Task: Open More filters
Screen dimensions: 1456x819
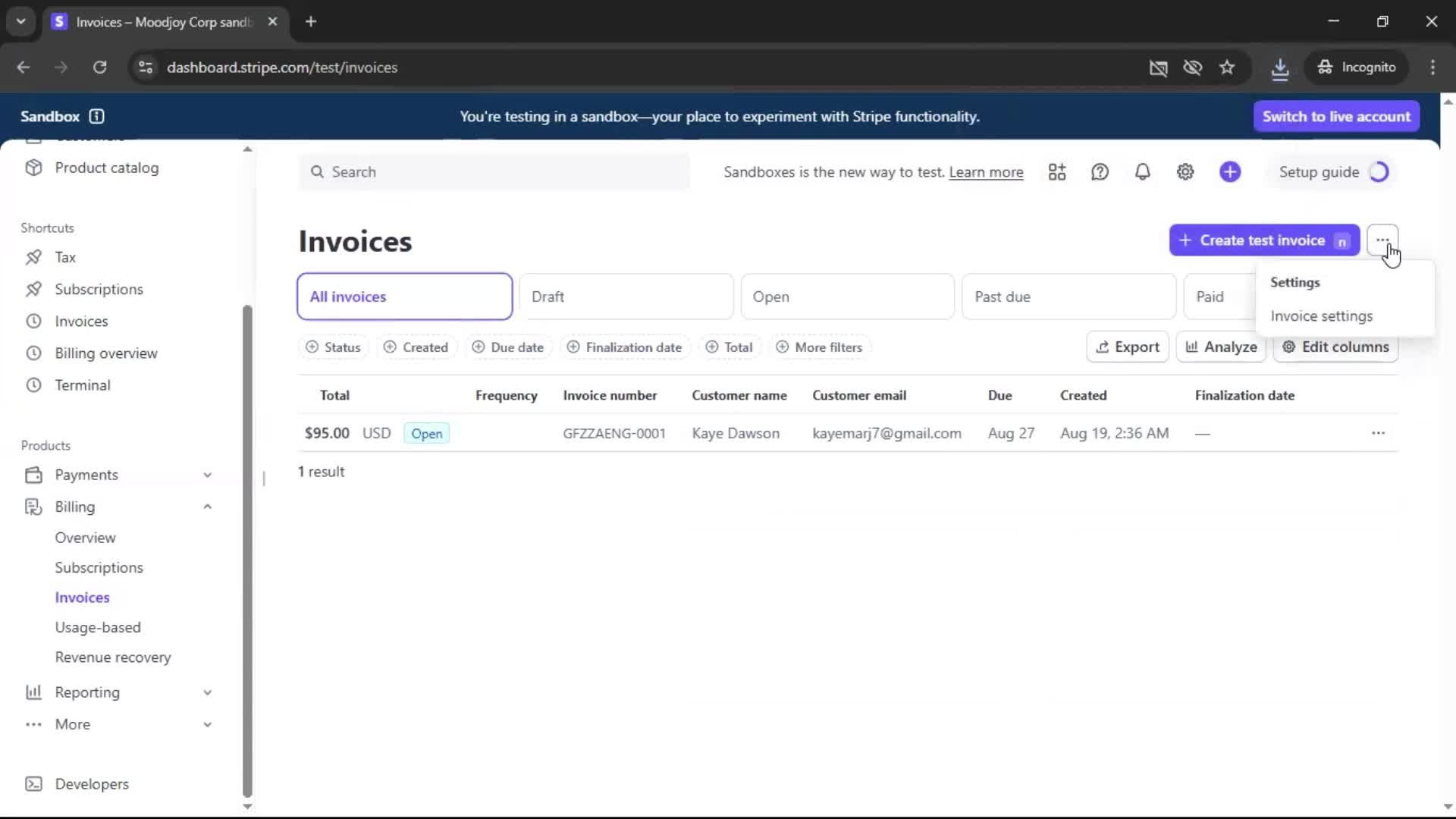Action: pyautogui.click(x=820, y=347)
